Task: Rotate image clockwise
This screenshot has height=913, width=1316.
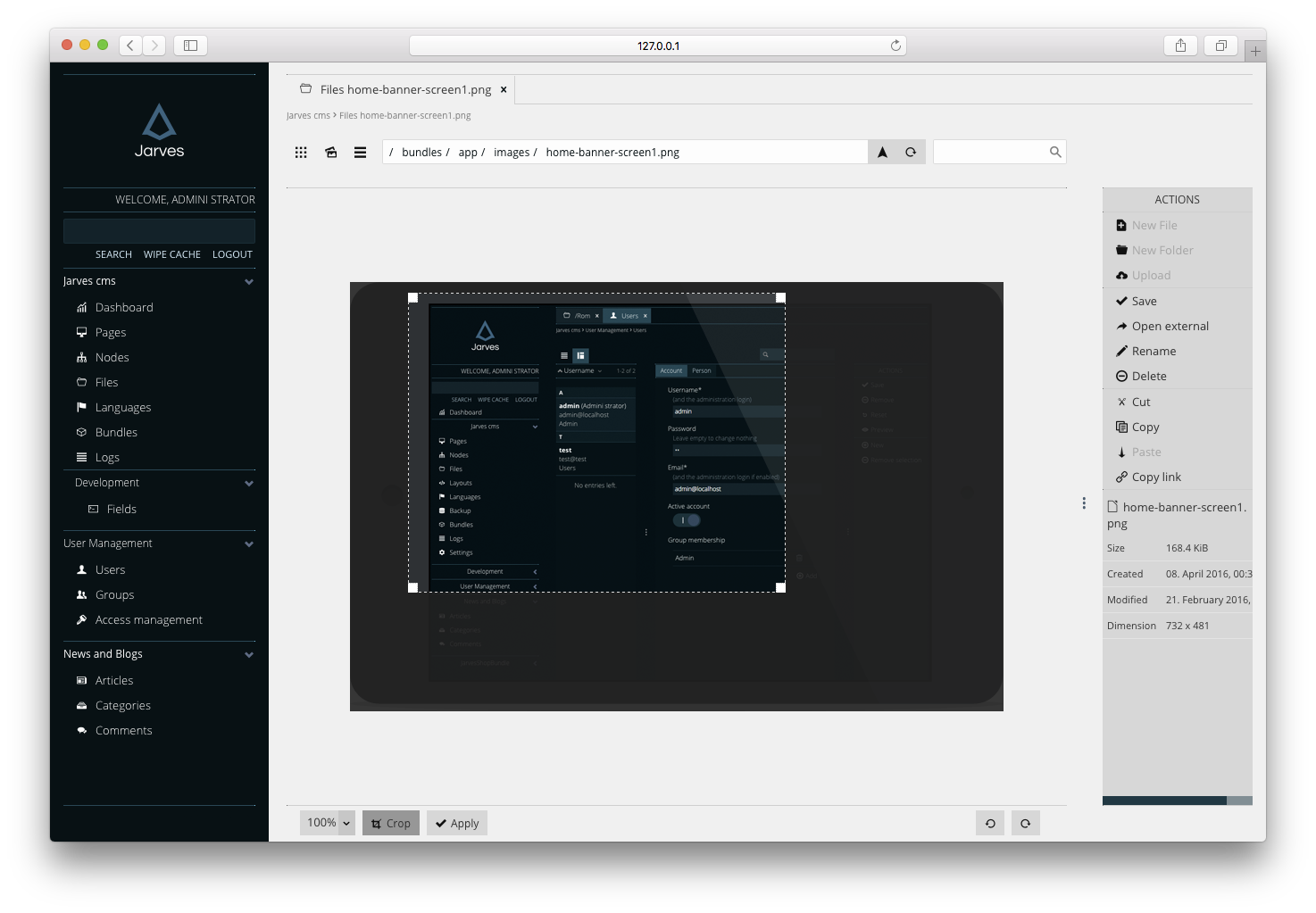Action: [1025, 824]
